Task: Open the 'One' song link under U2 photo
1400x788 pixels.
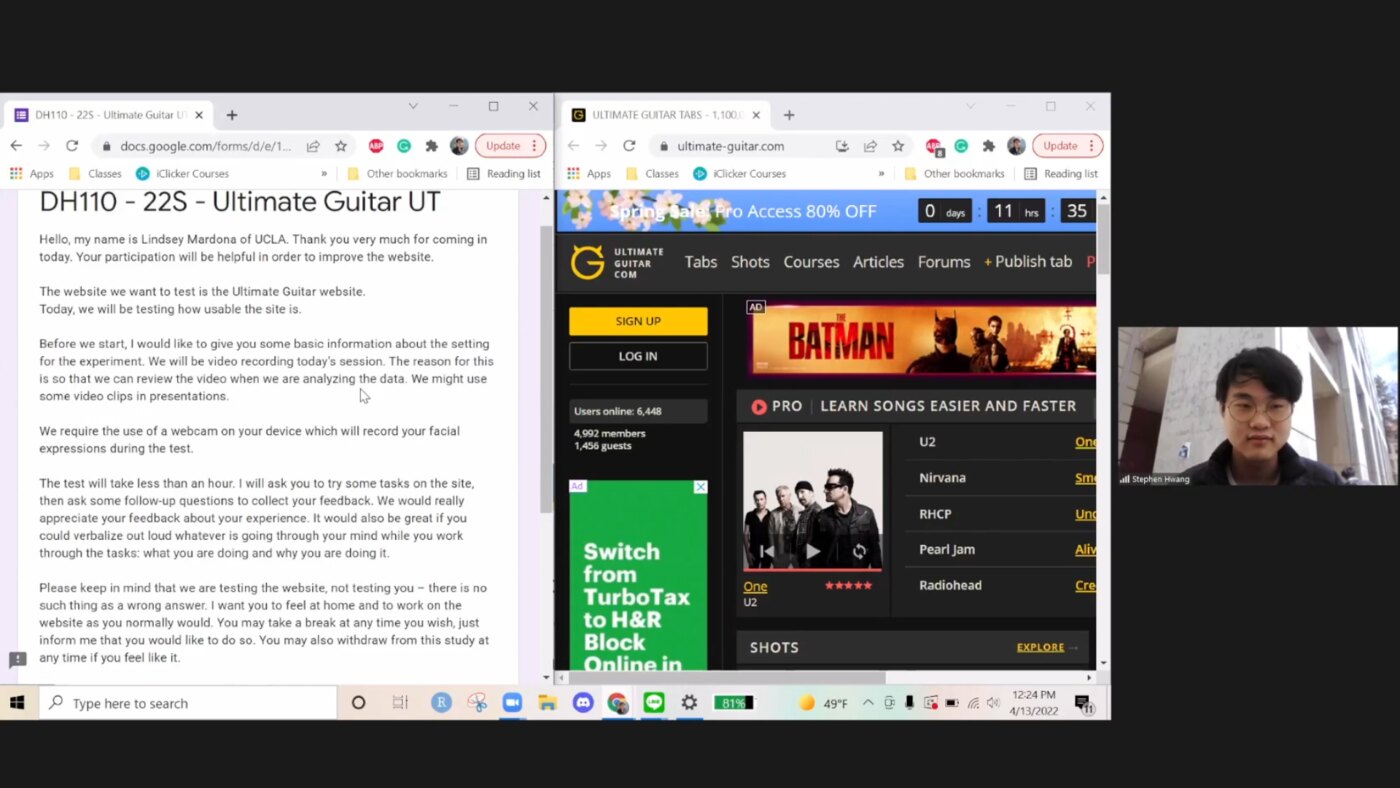Action: pos(755,586)
